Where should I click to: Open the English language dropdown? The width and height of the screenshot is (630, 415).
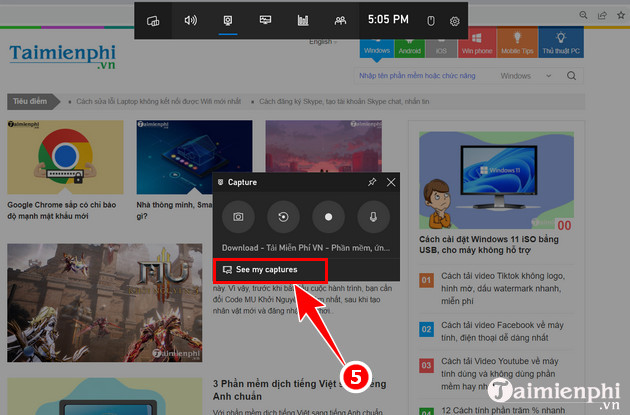pos(323,42)
